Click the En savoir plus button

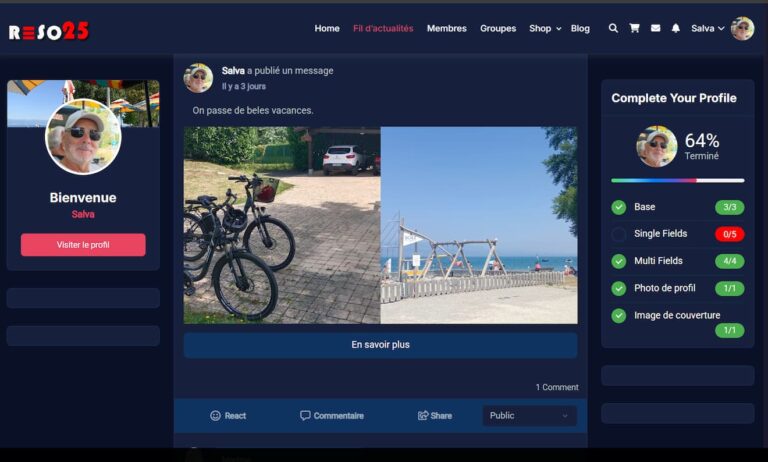click(x=381, y=345)
